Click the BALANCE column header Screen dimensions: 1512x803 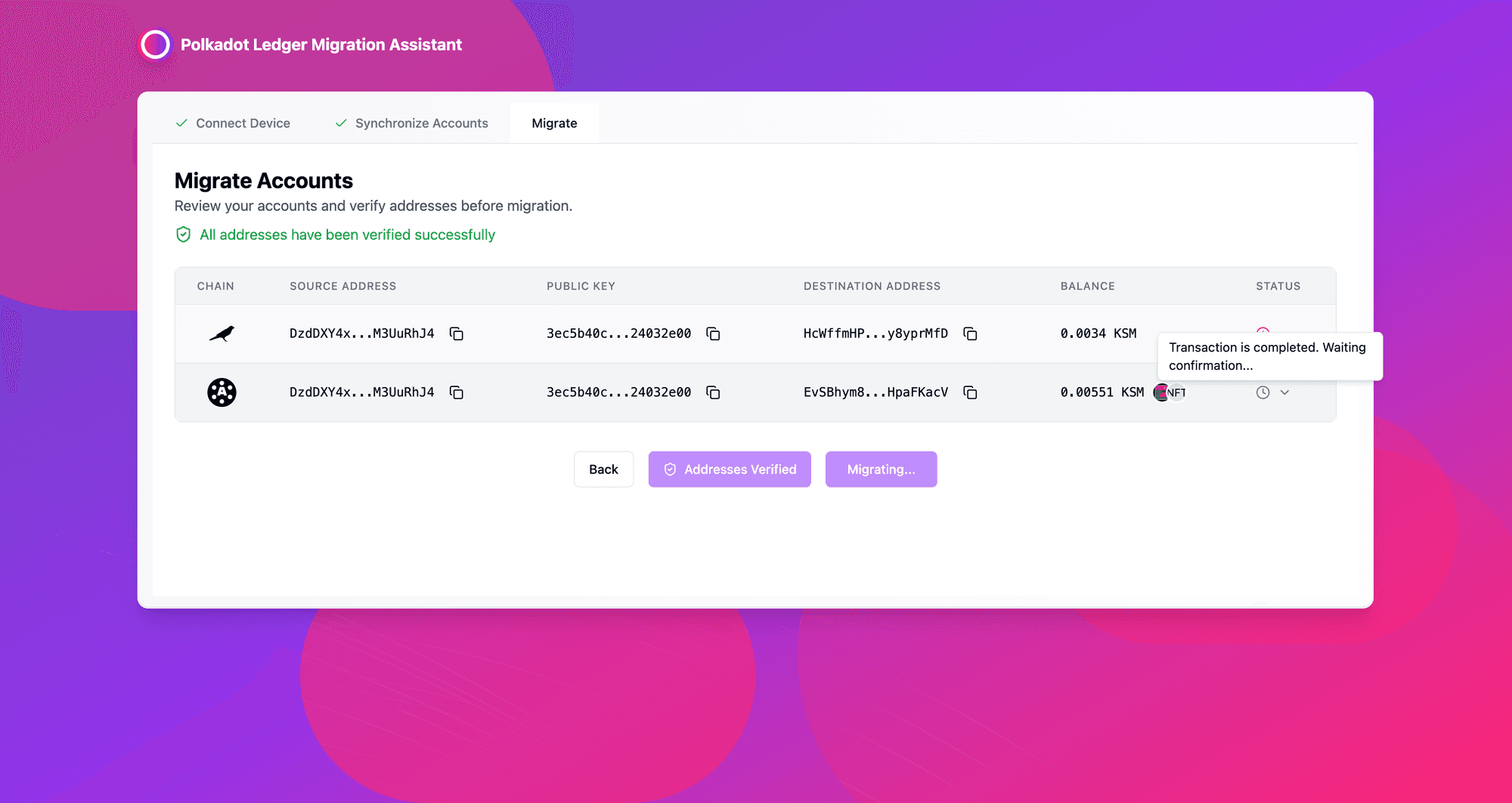[1087, 286]
